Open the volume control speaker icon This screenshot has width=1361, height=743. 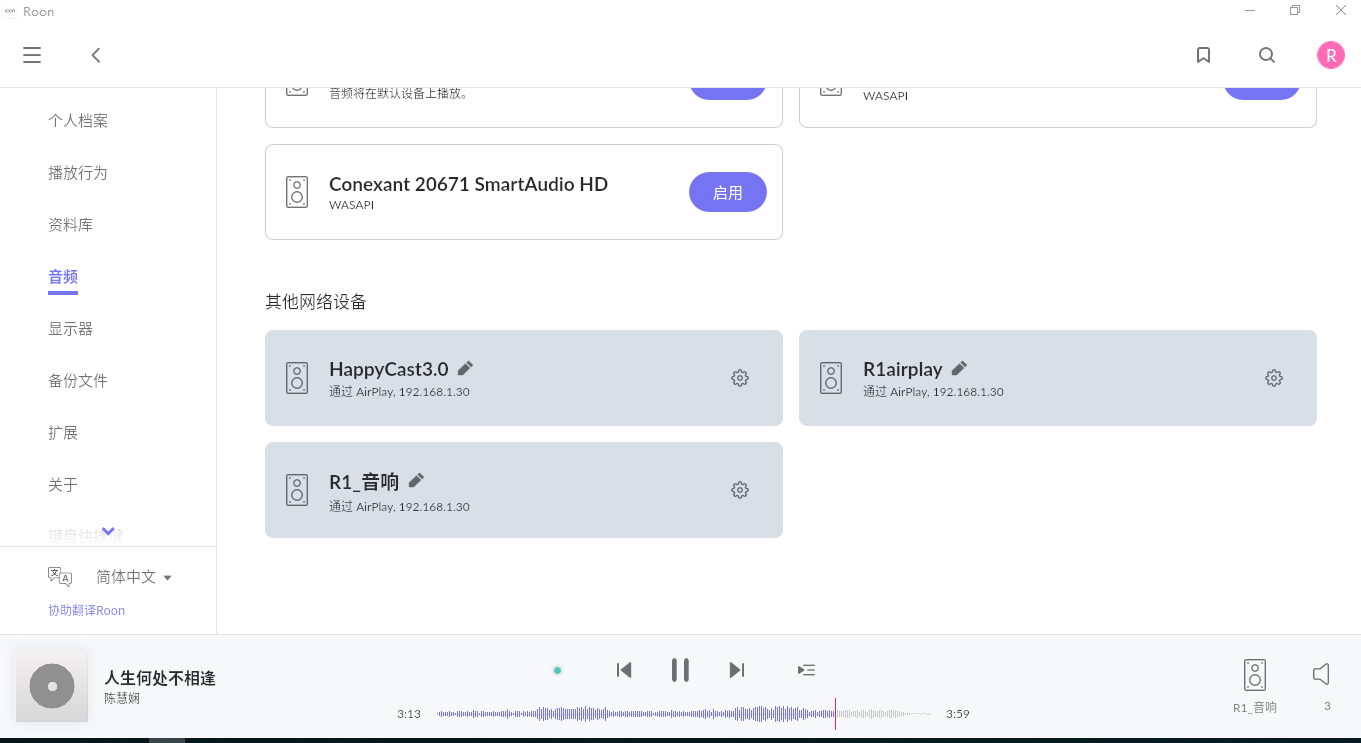point(1322,674)
